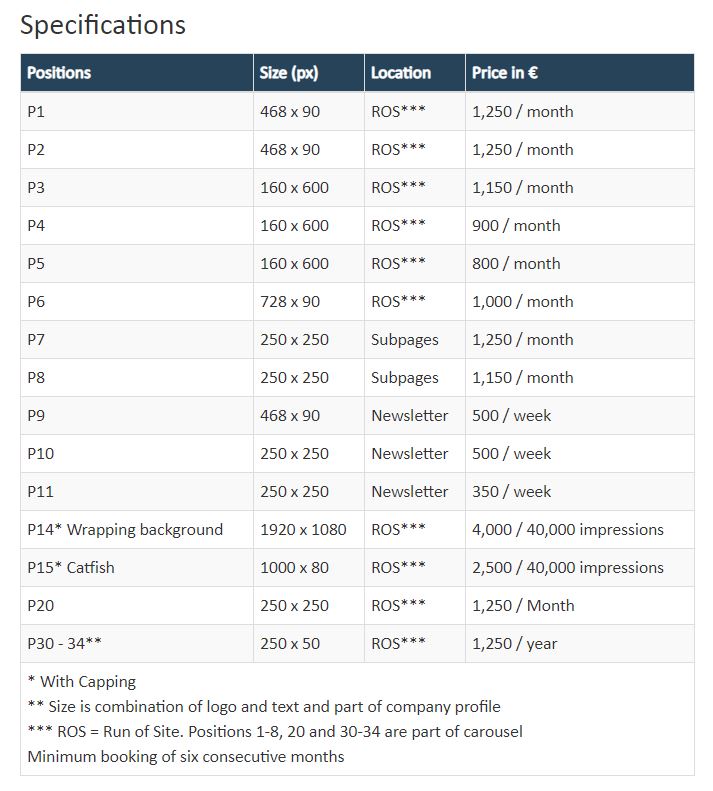
Task: Select the 1000 x 80 size cell
Action: click(x=294, y=568)
